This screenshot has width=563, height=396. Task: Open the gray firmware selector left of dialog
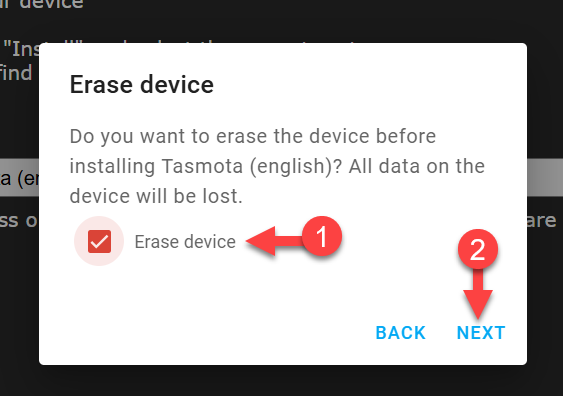click(x=19, y=178)
